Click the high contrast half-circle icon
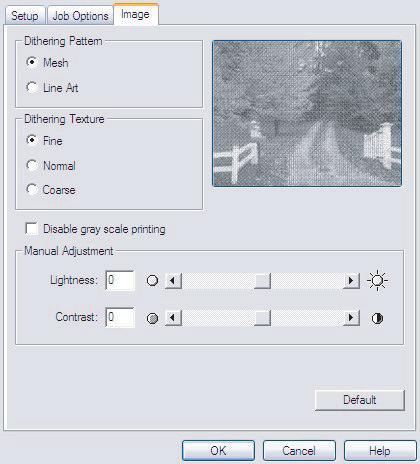Screen dimensions: 420x464 point(377,318)
